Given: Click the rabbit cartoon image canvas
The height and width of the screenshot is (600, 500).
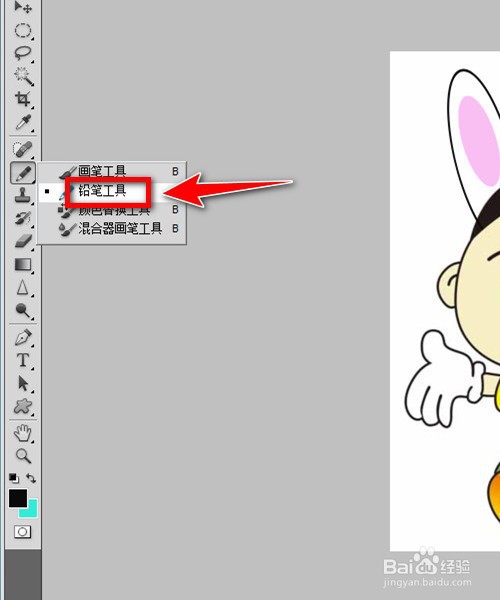Looking at the screenshot, I should pyautogui.click(x=445, y=301).
